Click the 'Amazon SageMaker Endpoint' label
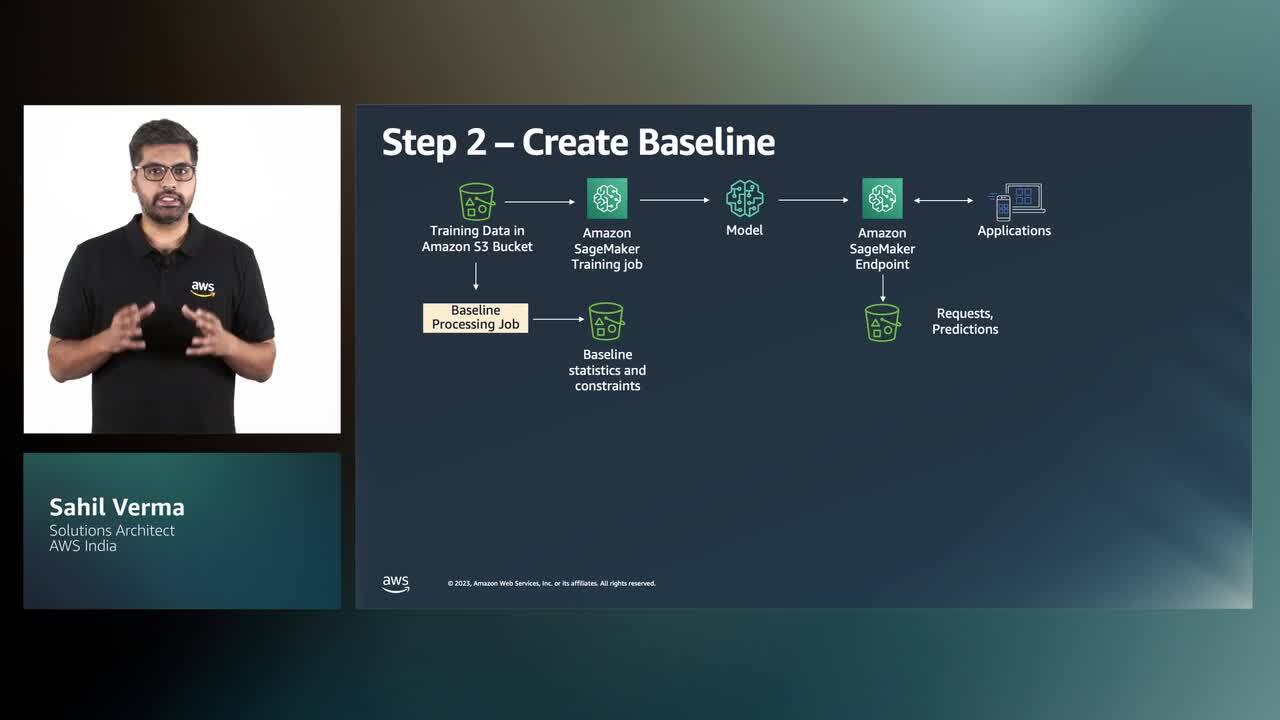Image resolution: width=1280 pixels, height=720 pixels. (882, 249)
